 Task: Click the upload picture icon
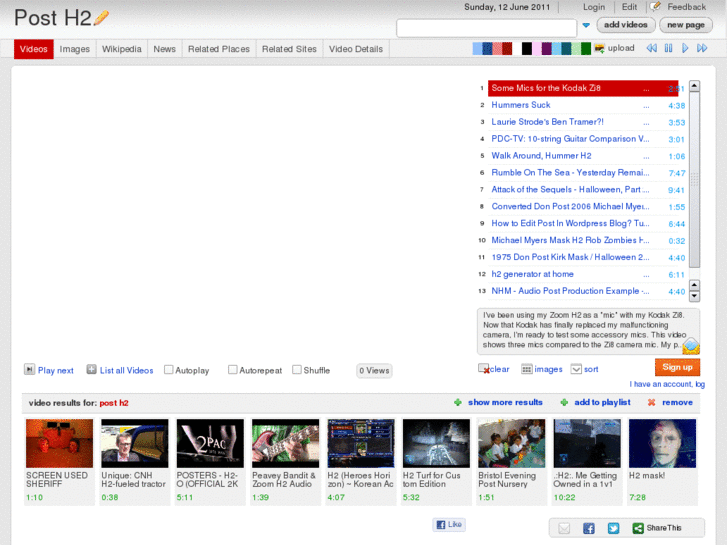tap(599, 48)
